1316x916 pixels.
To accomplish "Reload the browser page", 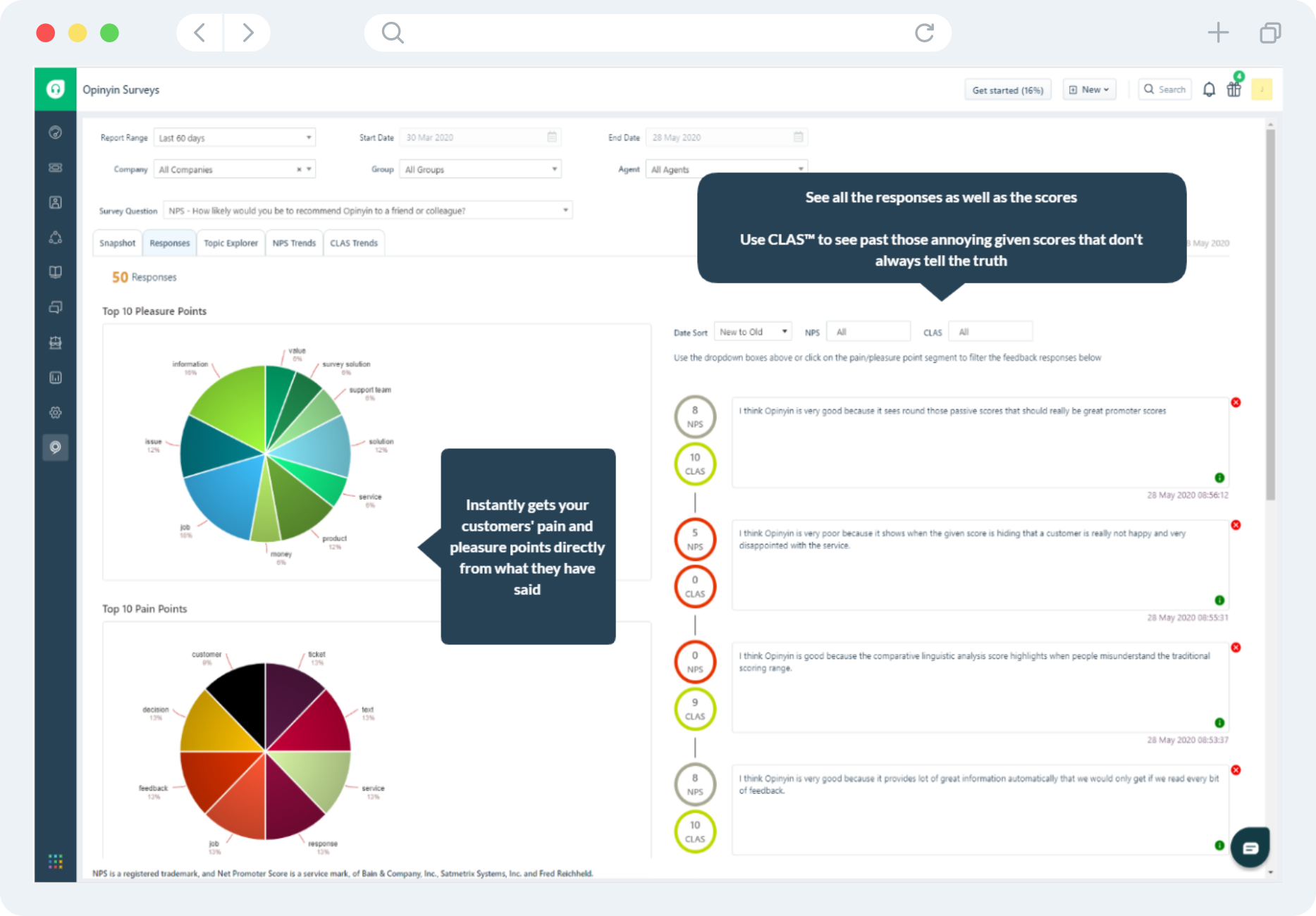I will click(924, 32).
